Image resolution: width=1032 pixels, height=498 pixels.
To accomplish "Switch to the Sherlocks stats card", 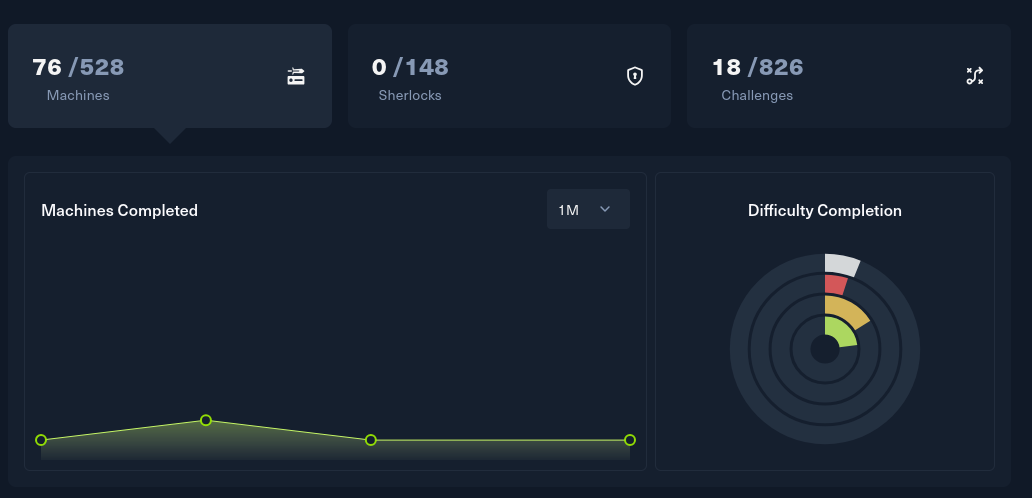I will (509, 76).
